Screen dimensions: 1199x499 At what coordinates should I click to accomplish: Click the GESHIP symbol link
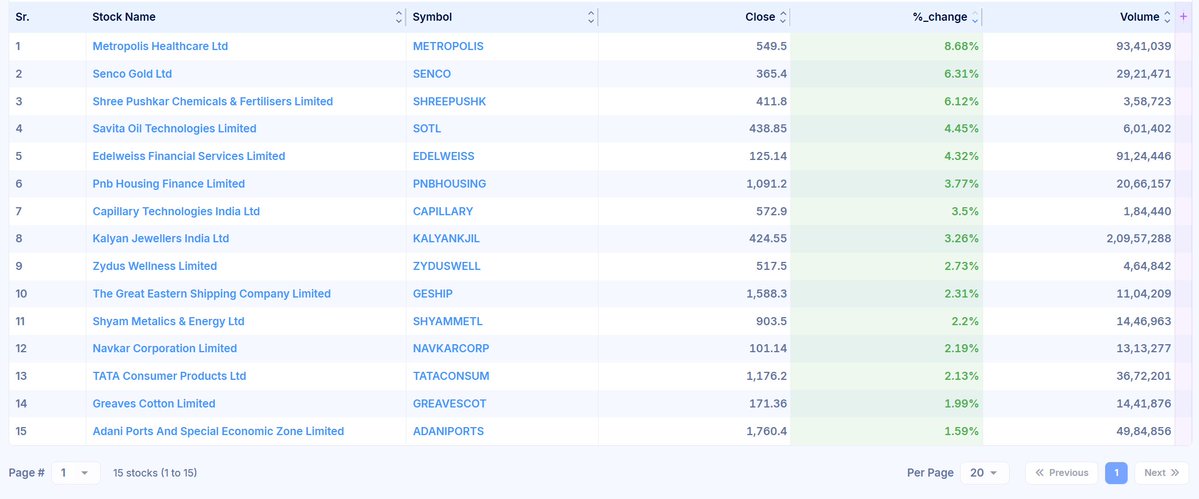(x=433, y=293)
